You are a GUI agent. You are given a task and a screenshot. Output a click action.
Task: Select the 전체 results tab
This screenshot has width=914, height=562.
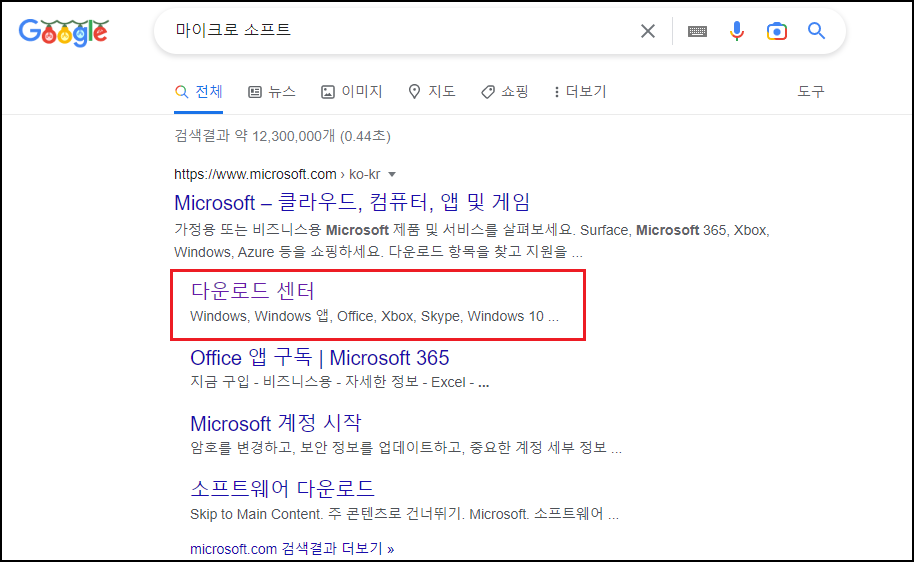pos(199,92)
